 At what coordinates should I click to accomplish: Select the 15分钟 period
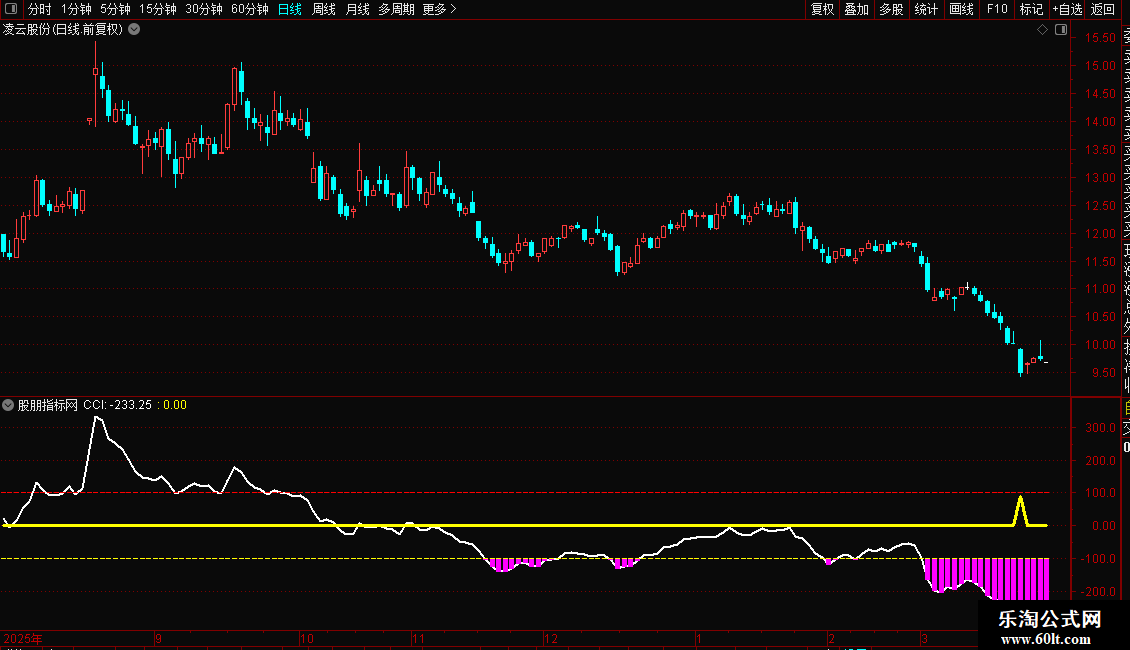(158, 9)
